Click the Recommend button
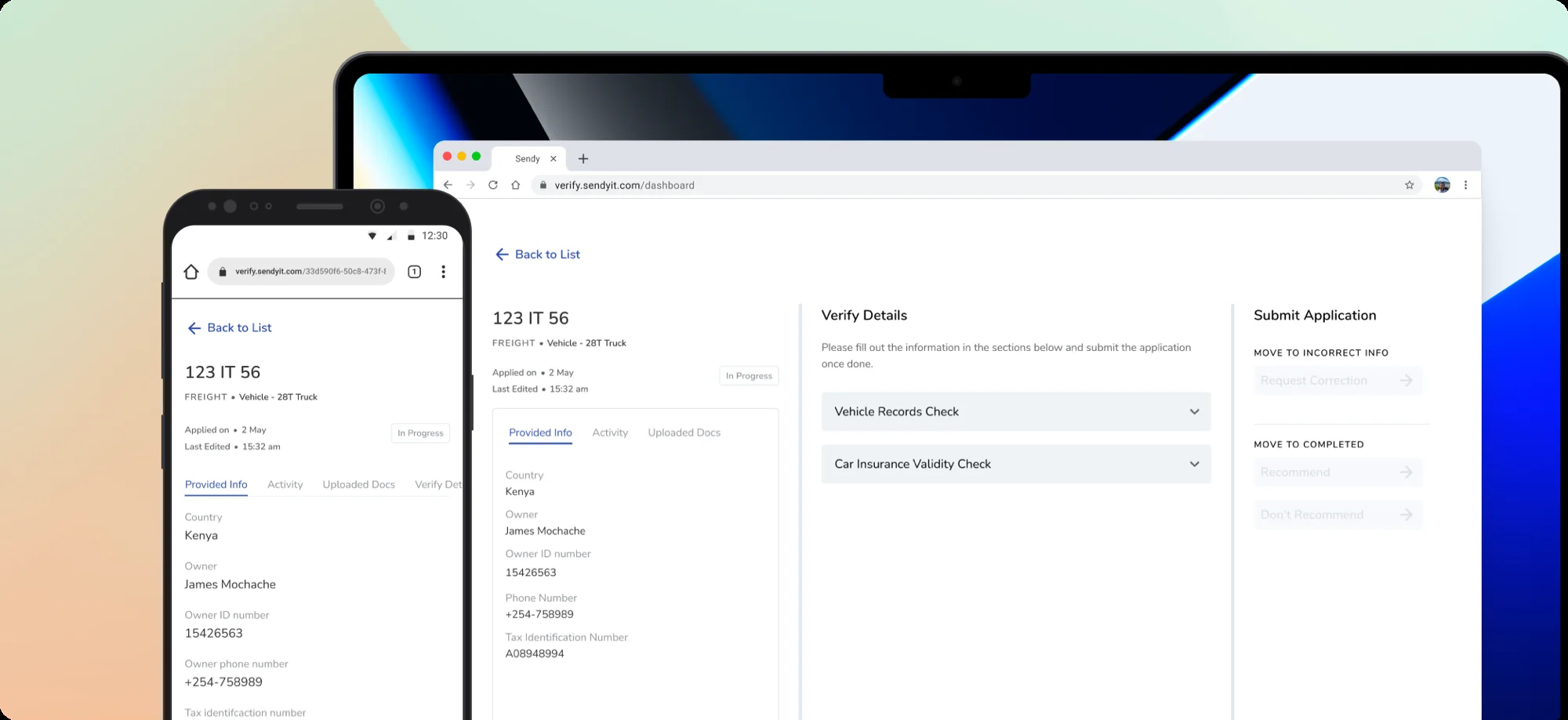This screenshot has width=1568, height=720. point(1338,472)
